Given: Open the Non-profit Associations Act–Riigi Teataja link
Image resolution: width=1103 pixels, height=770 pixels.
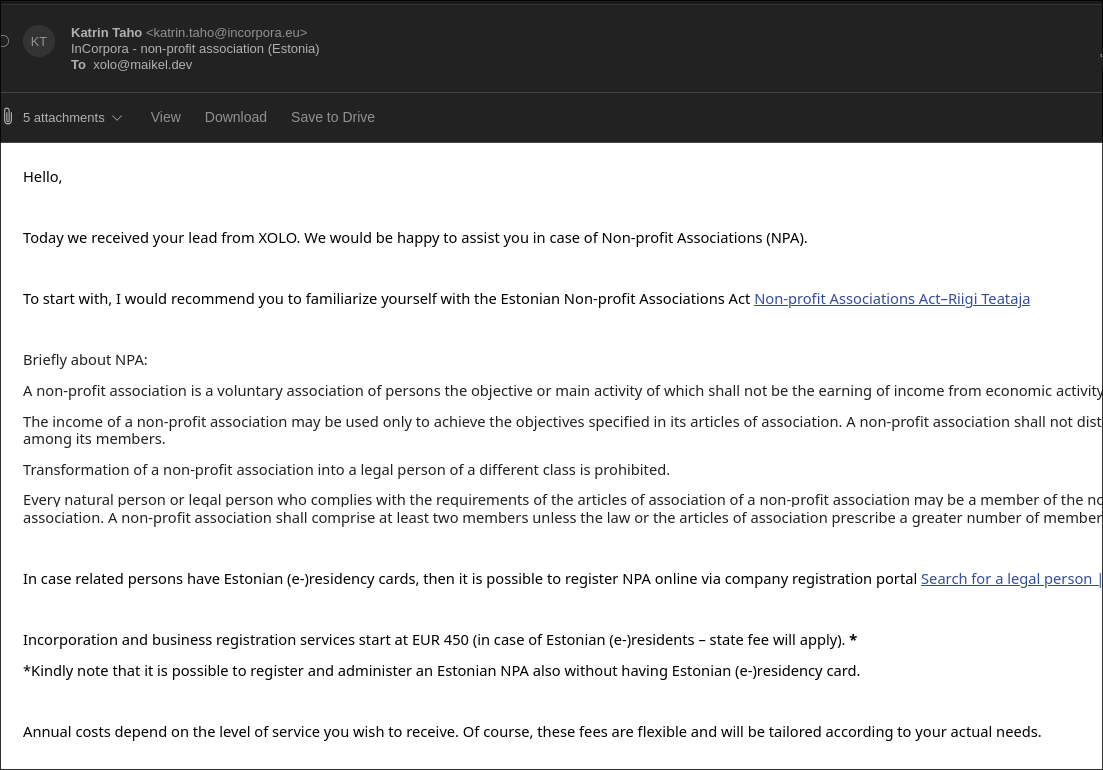Looking at the screenshot, I should pyautogui.click(x=891, y=299).
